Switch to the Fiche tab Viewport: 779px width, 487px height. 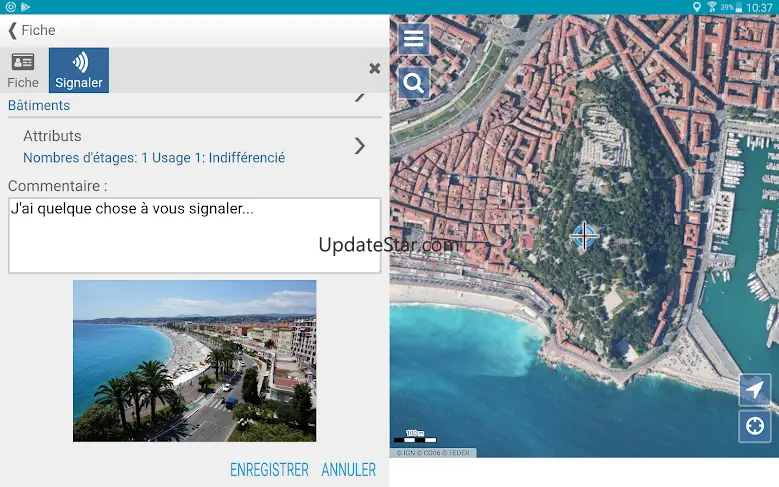point(23,70)
